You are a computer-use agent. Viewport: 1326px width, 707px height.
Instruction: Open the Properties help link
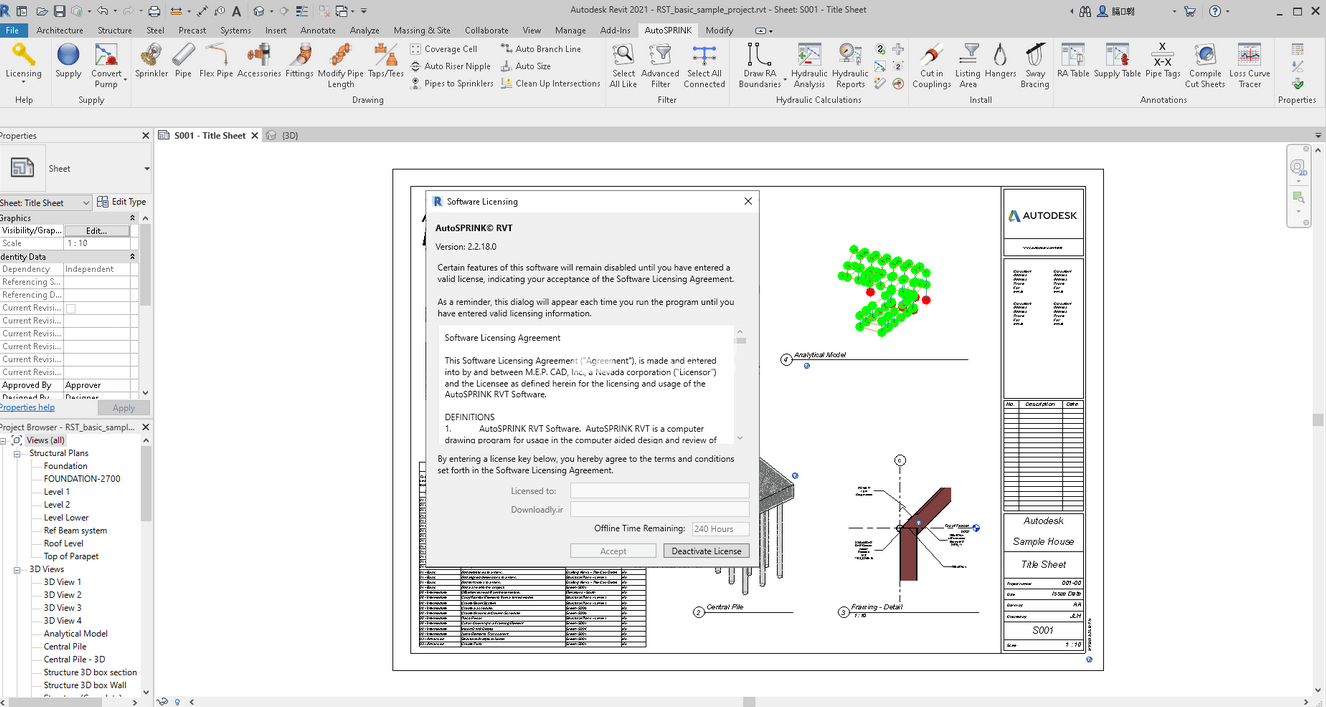[x=27, y=407]
